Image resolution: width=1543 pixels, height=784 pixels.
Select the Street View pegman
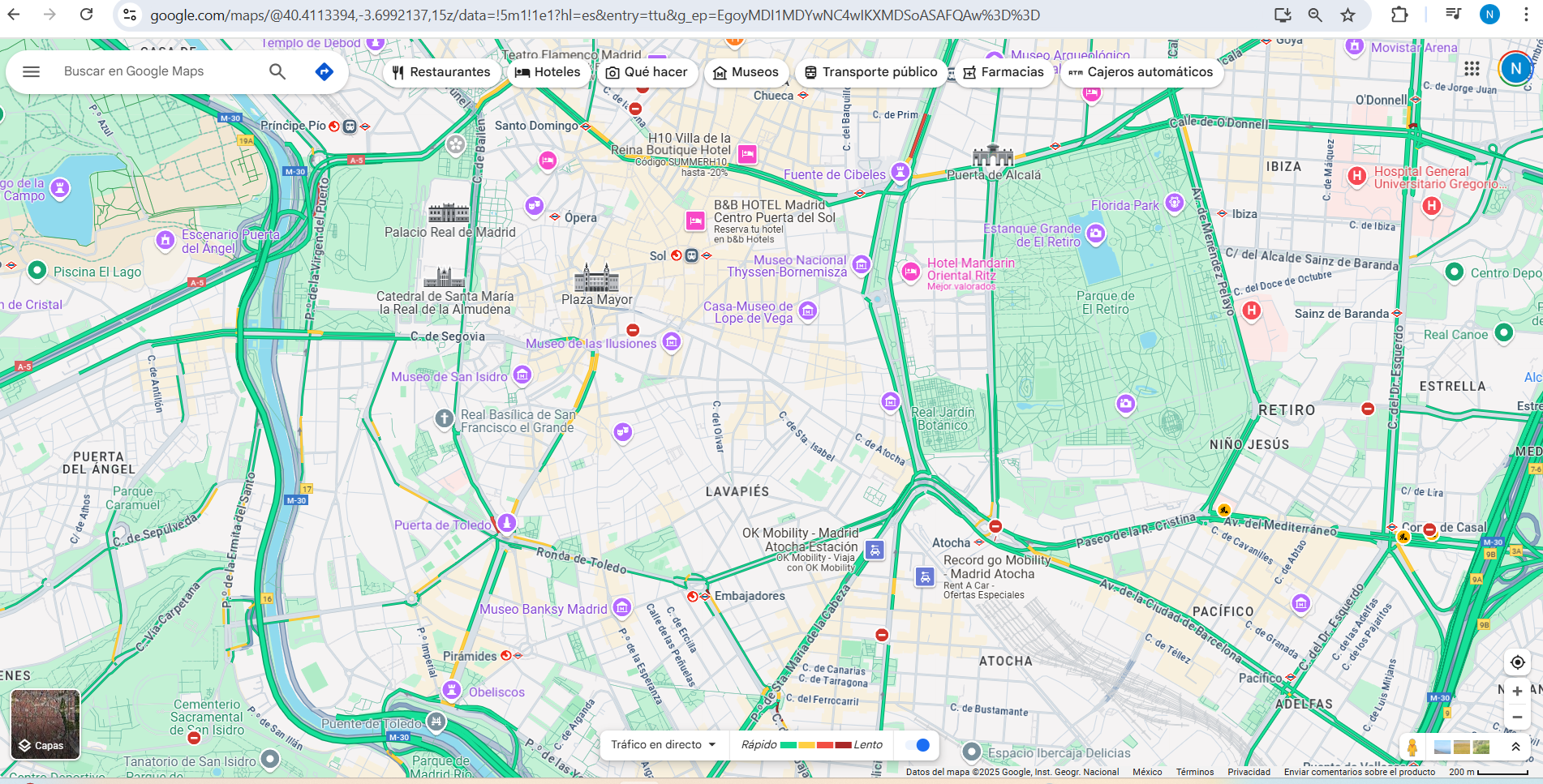1412,747
